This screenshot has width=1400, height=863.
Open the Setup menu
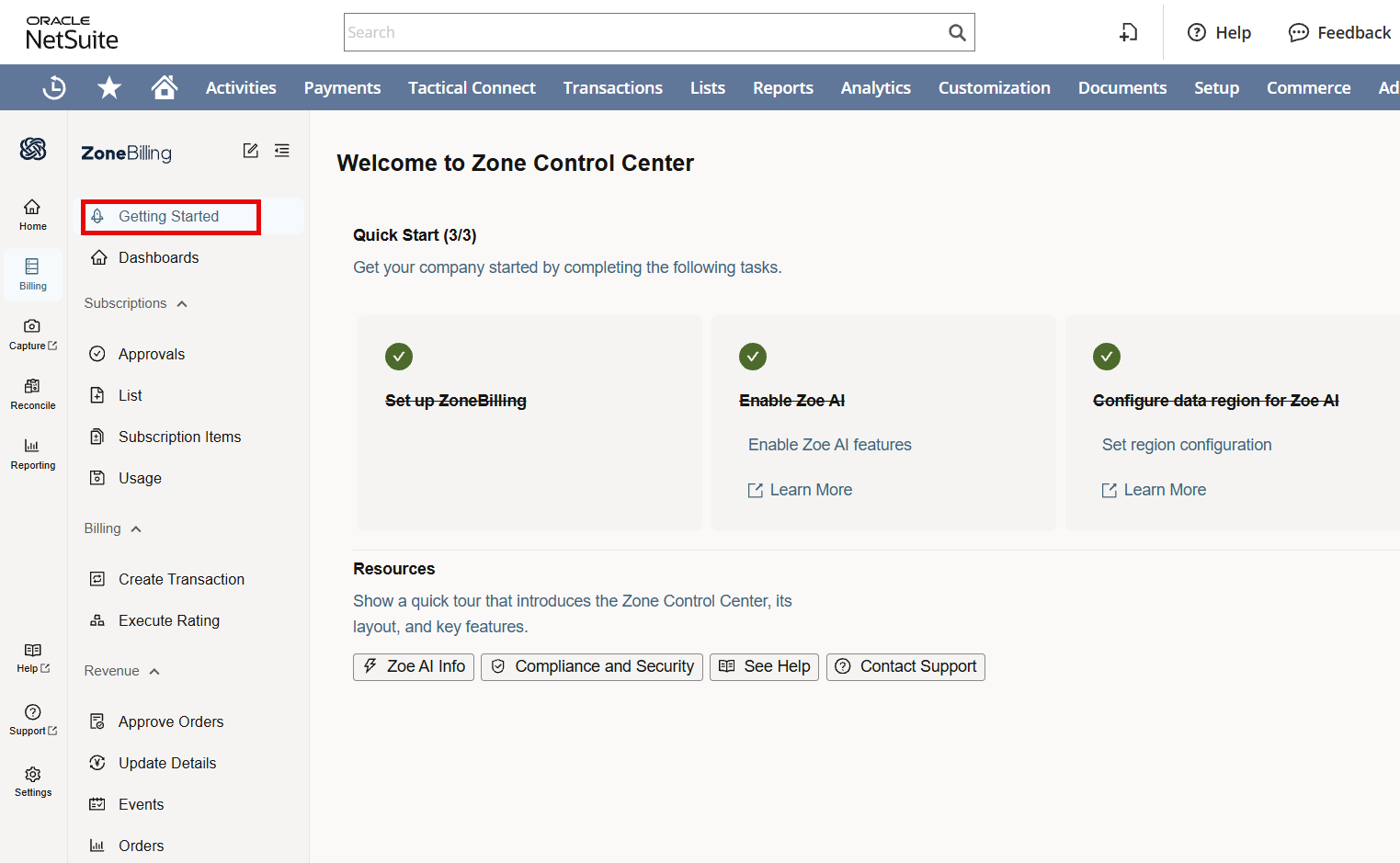1217,87
